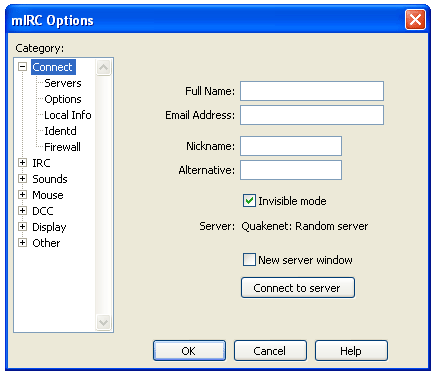Screen dimensions: 435x374
Task: Collapse the Connect category tree node
Action: tap(22, 67)
